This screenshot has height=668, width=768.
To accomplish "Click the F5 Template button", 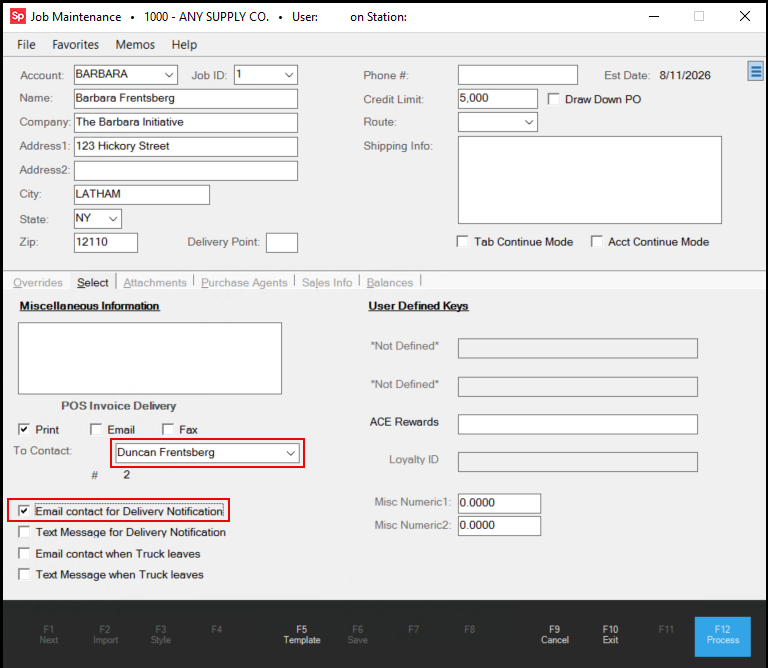I will coord(302,635).
